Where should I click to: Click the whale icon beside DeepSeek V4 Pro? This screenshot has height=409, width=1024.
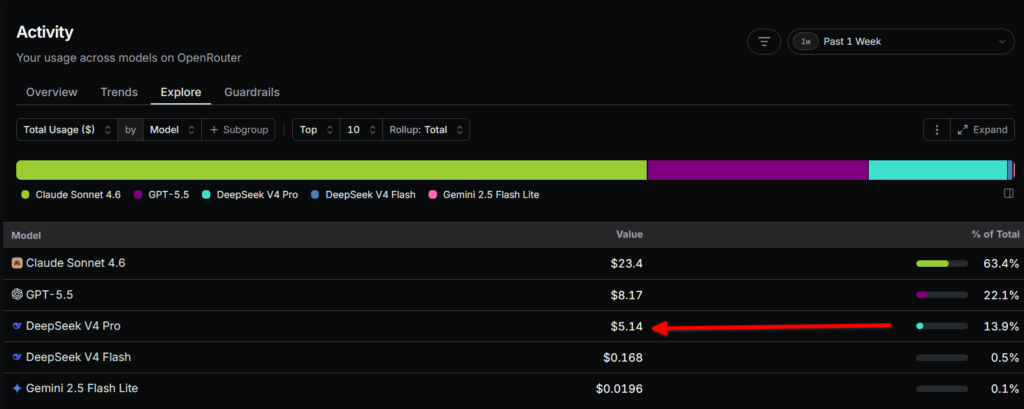(x=17, y=325)
